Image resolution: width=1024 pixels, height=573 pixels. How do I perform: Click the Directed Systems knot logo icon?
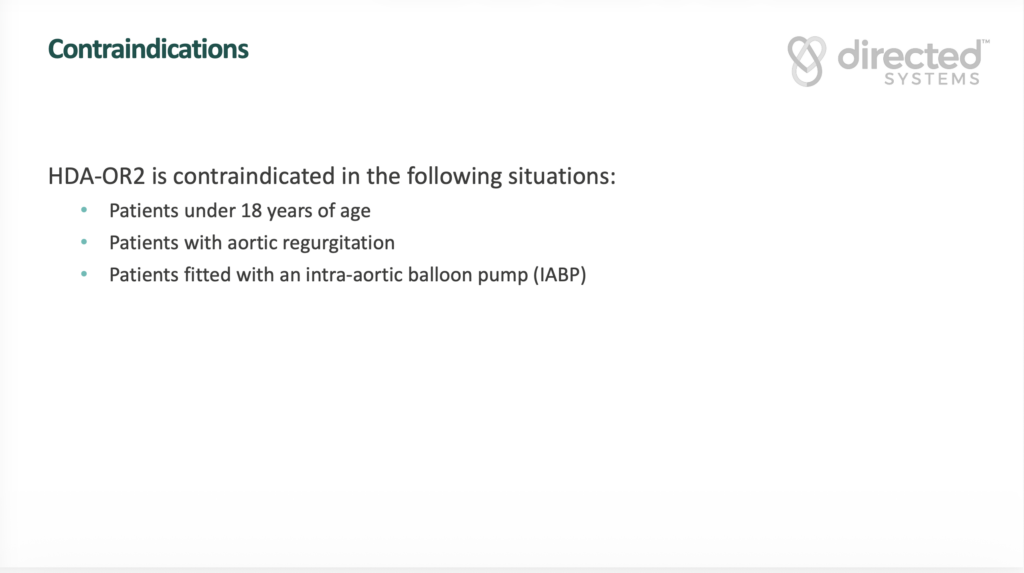tap(808, 60)
